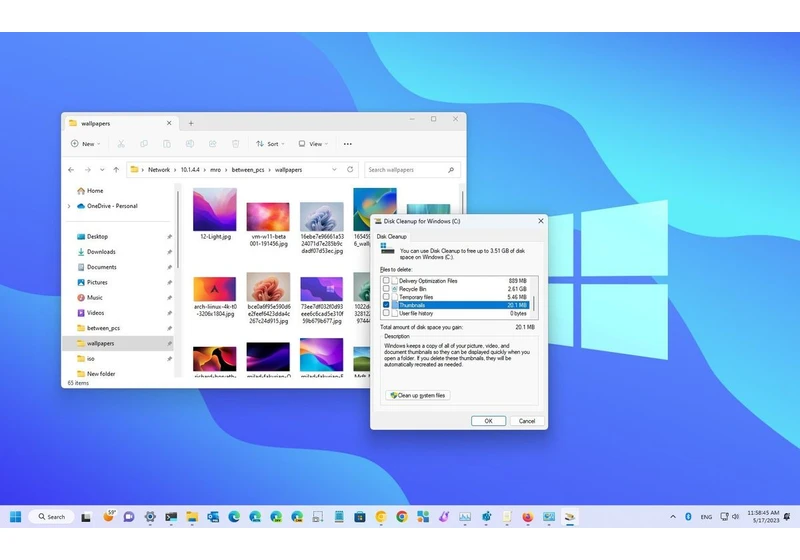Open the New dropdown in Explorer toolbar
Viewport: 800px width, 560px height.
click(x=86, y=144)
